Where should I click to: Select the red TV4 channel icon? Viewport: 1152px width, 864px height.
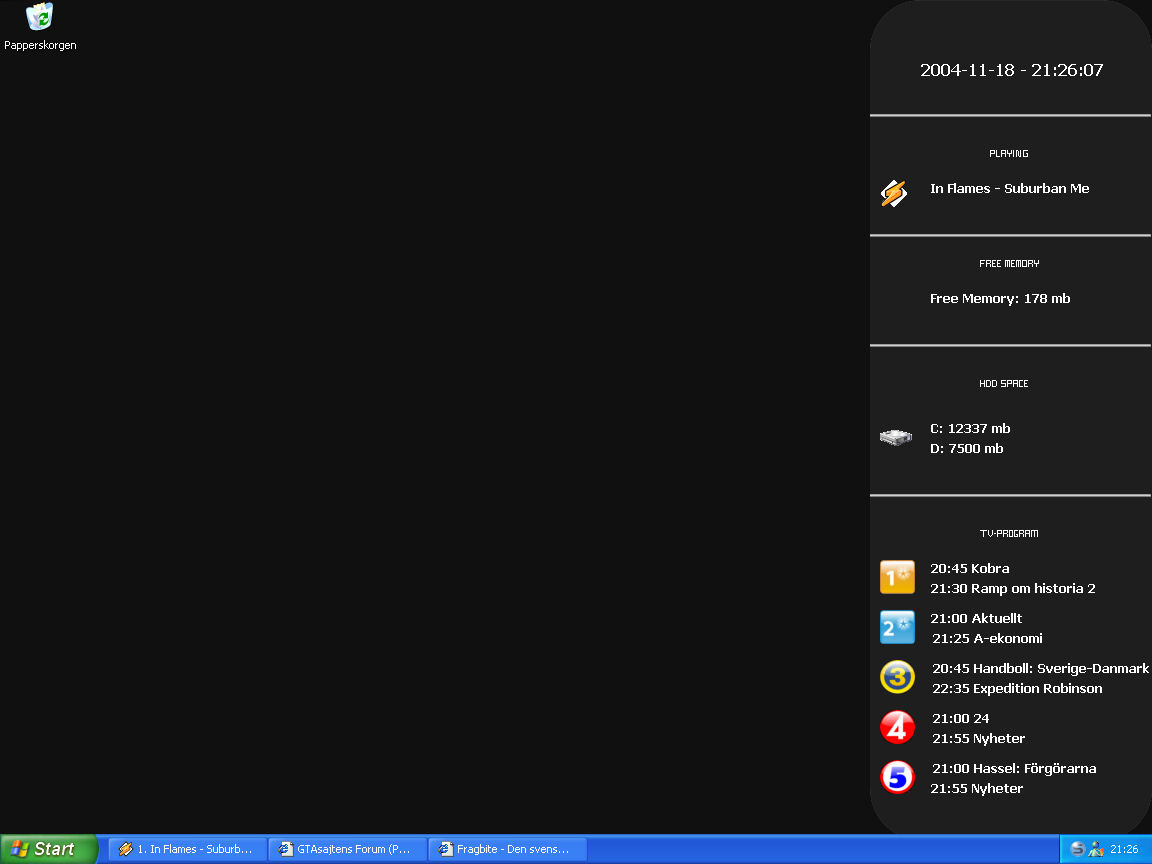click(x=897, y=727)
